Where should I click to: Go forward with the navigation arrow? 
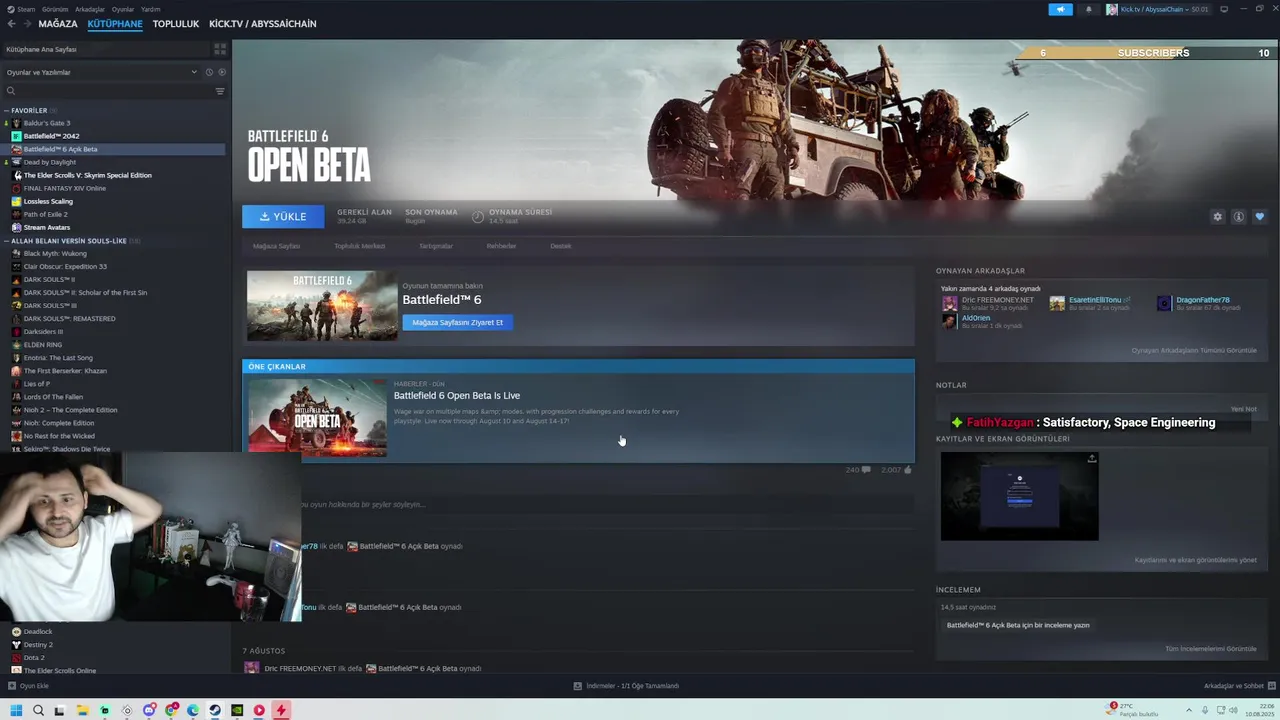[x=26, y=24]
